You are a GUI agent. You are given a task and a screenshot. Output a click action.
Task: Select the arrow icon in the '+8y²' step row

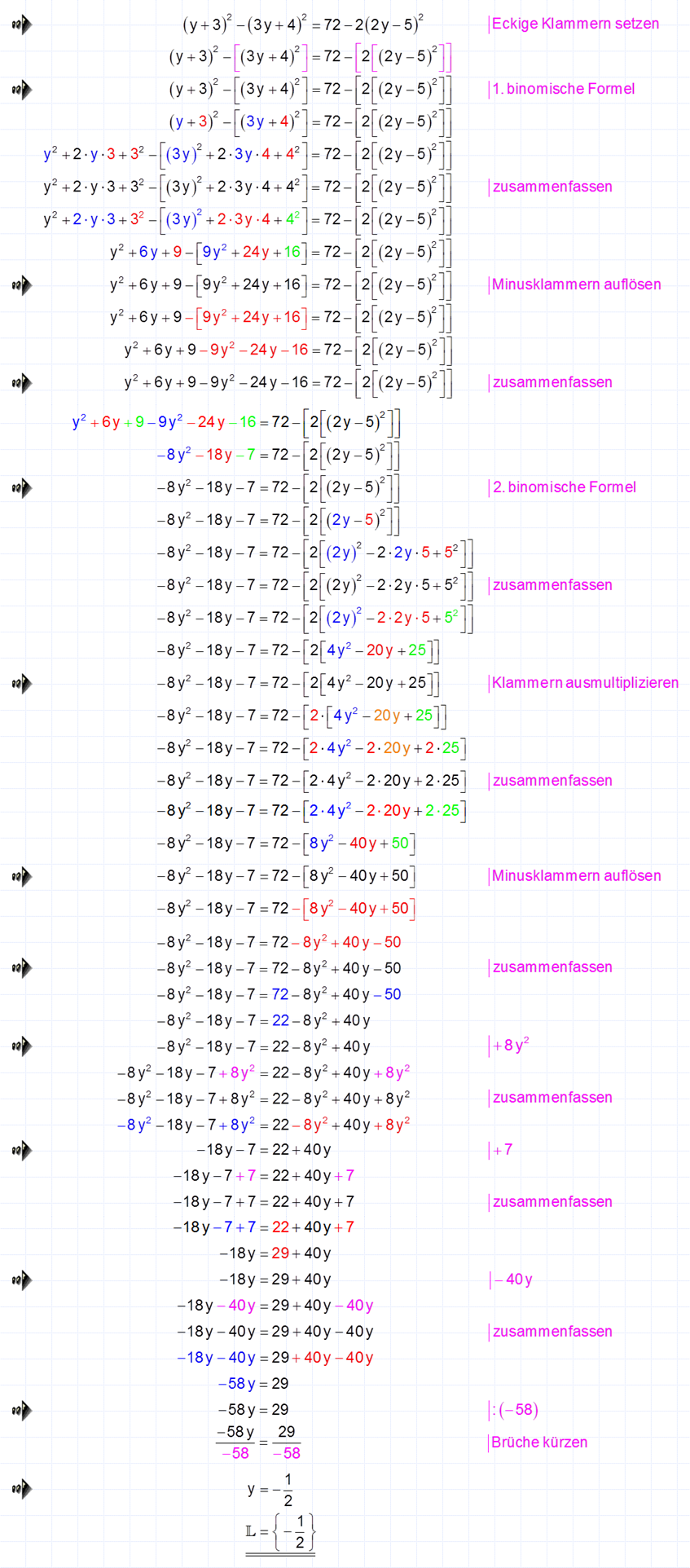tap(22, 1046)
